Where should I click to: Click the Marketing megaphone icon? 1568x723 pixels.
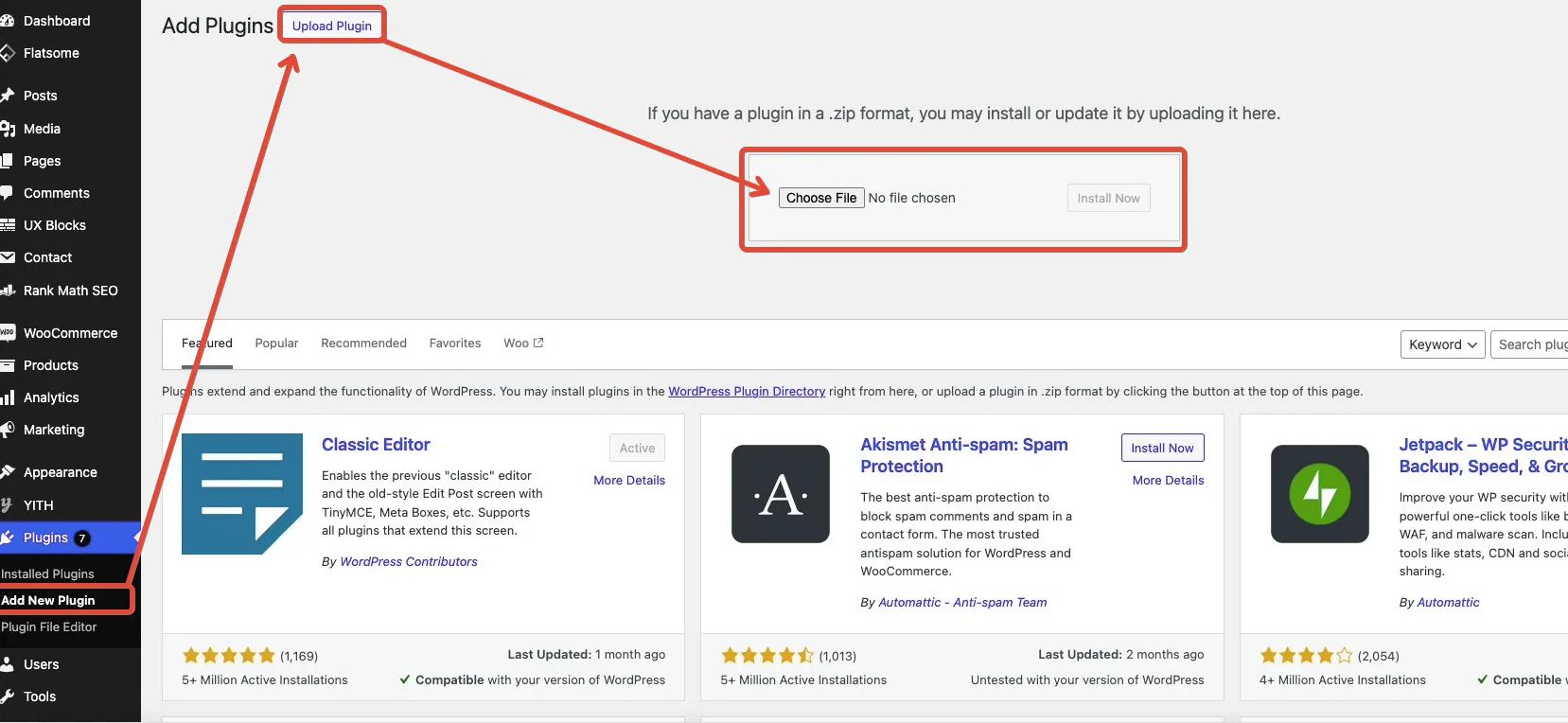click(7, 430)
